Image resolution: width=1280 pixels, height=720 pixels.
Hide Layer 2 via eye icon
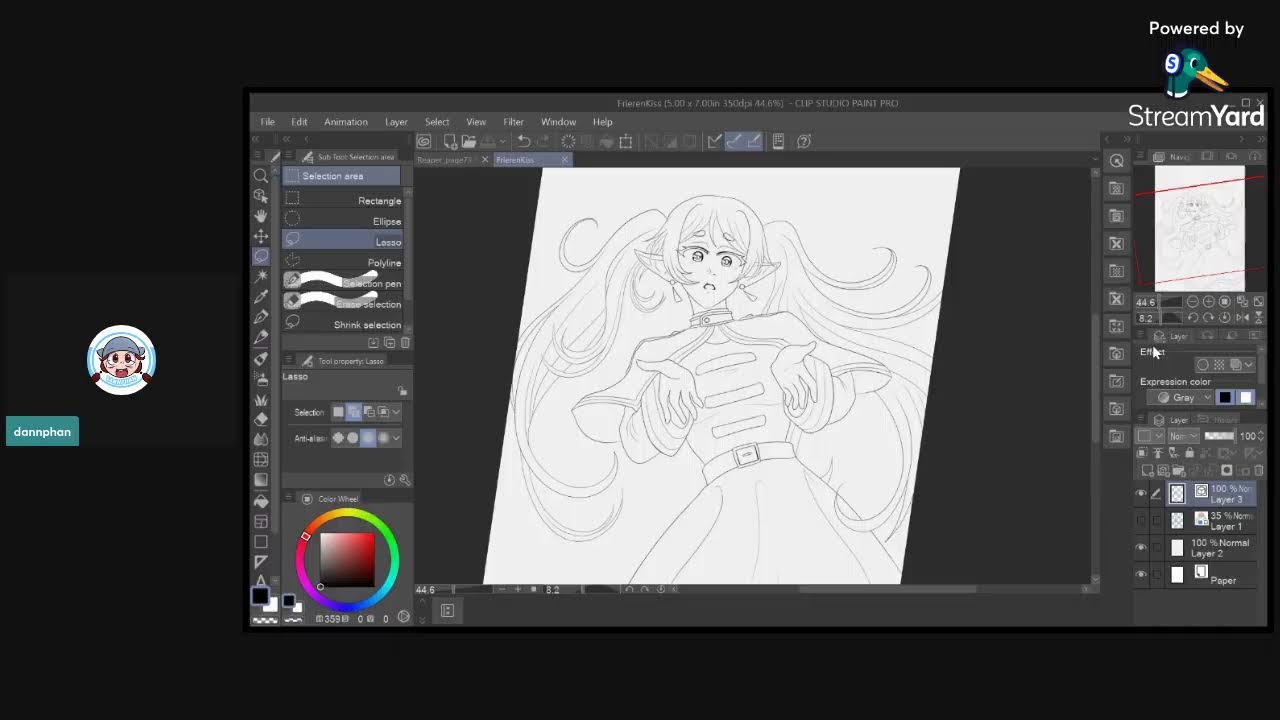1141,547
